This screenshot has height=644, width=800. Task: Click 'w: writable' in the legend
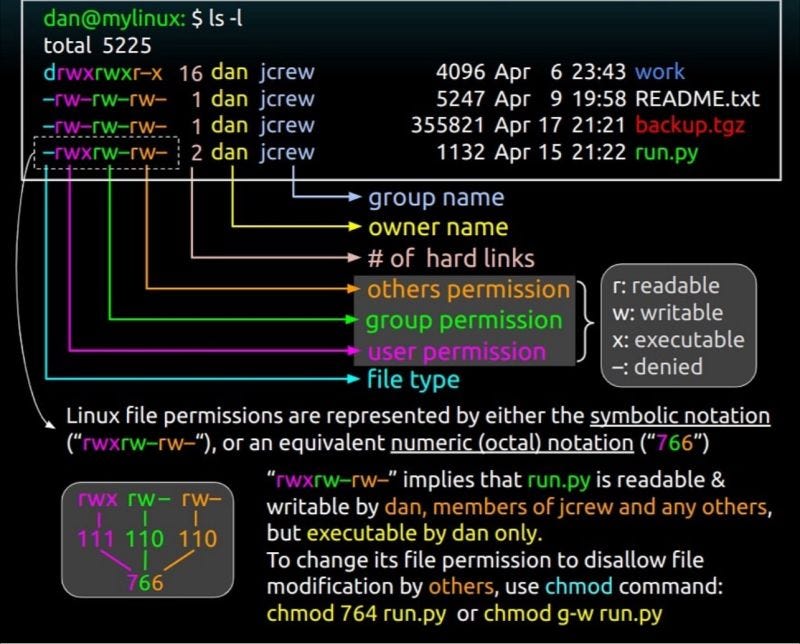[667, 313]
